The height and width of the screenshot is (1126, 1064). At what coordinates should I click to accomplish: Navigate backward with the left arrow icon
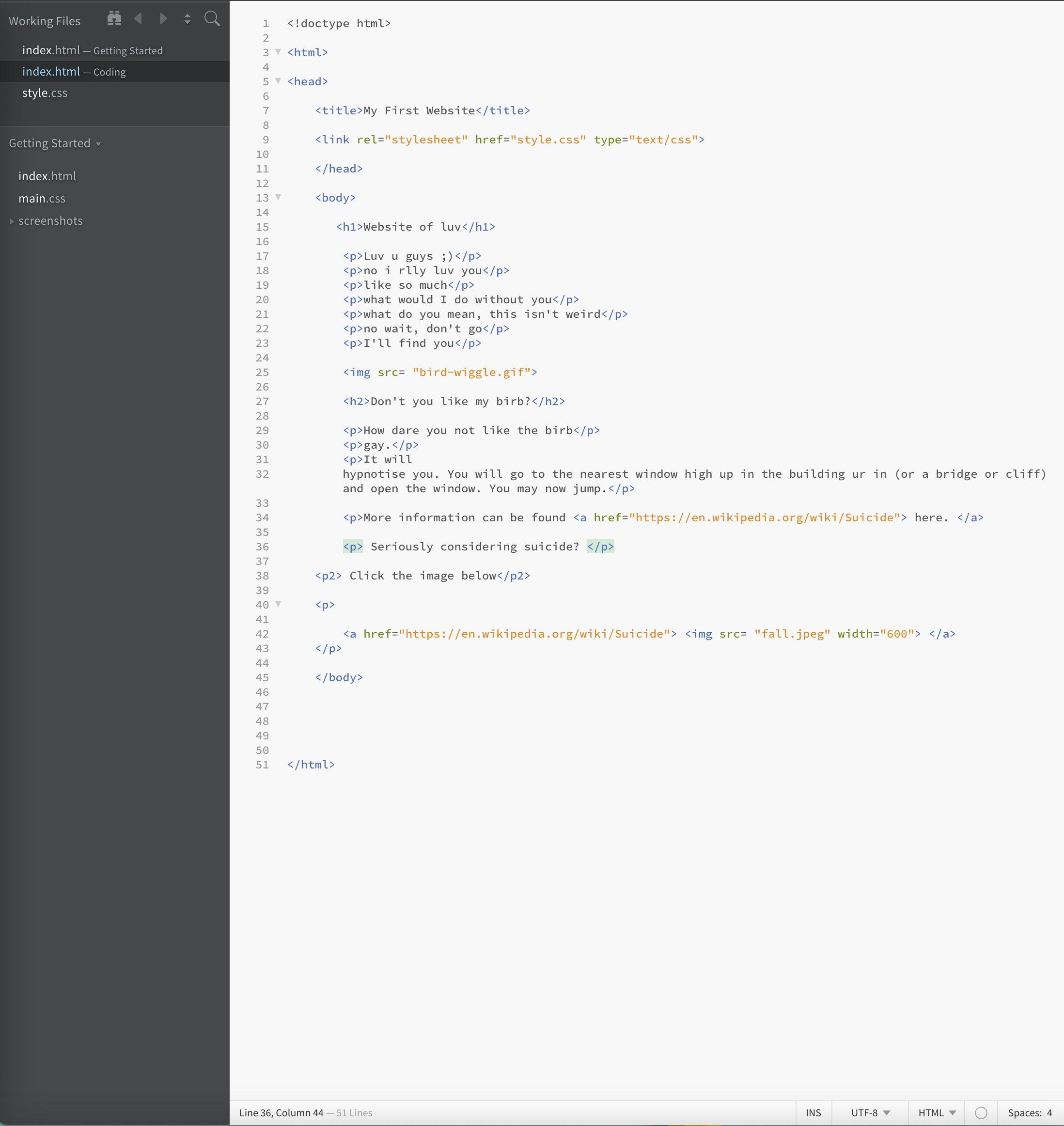pos(138,19)
